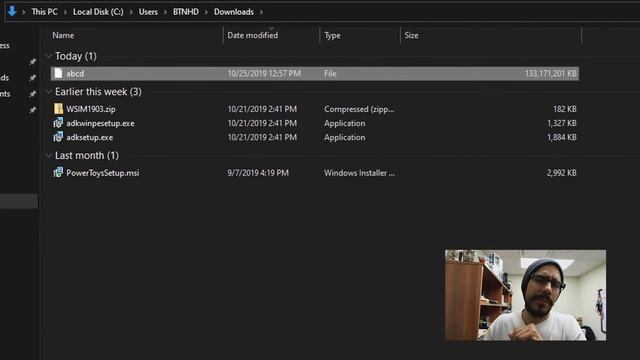Open dropdown chevron after 'Local Disk (C:)'

(131, 12)
